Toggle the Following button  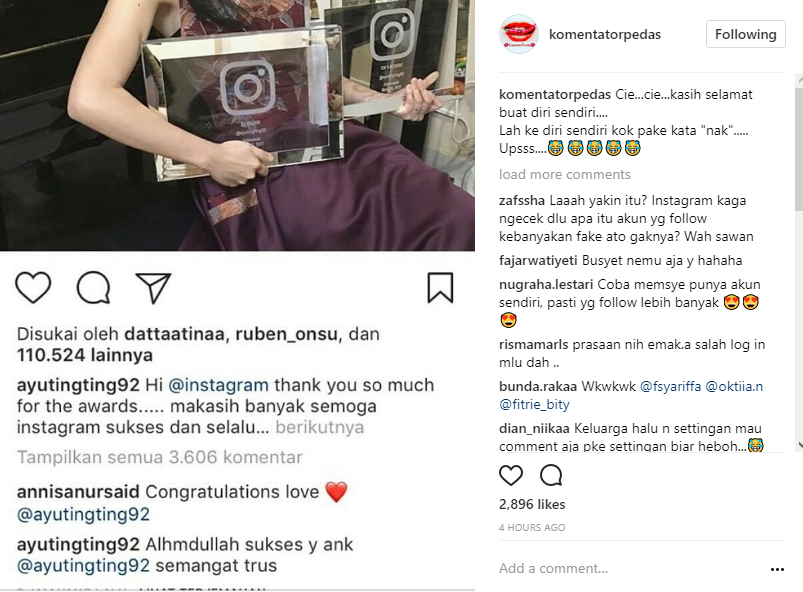(x=745, y=34)
